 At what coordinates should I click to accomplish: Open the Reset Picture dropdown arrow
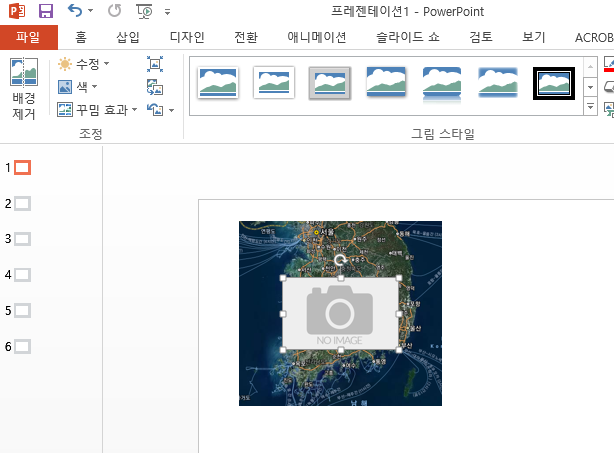tap(172, 110)
